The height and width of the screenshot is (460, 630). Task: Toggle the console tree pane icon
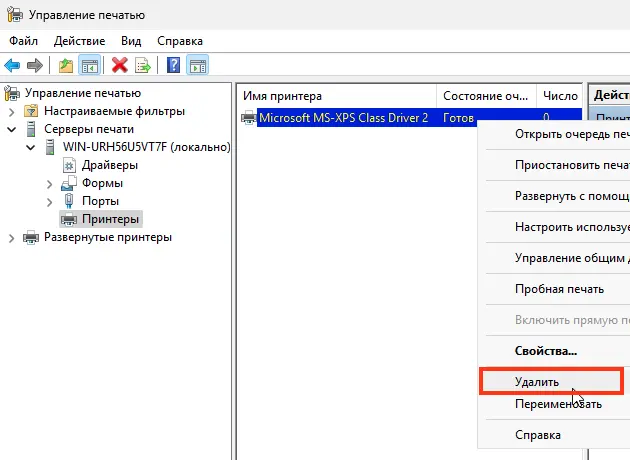tap(89, 65)
